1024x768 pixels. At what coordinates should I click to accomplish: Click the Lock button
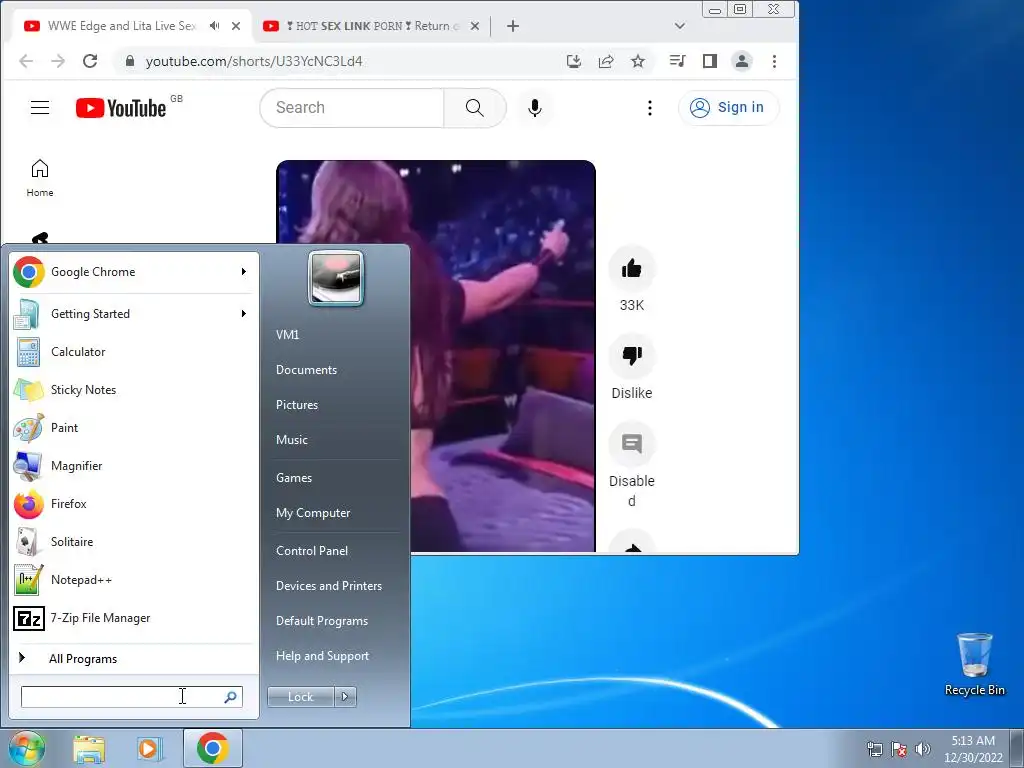pyautogui.click(x=301, y=697)
